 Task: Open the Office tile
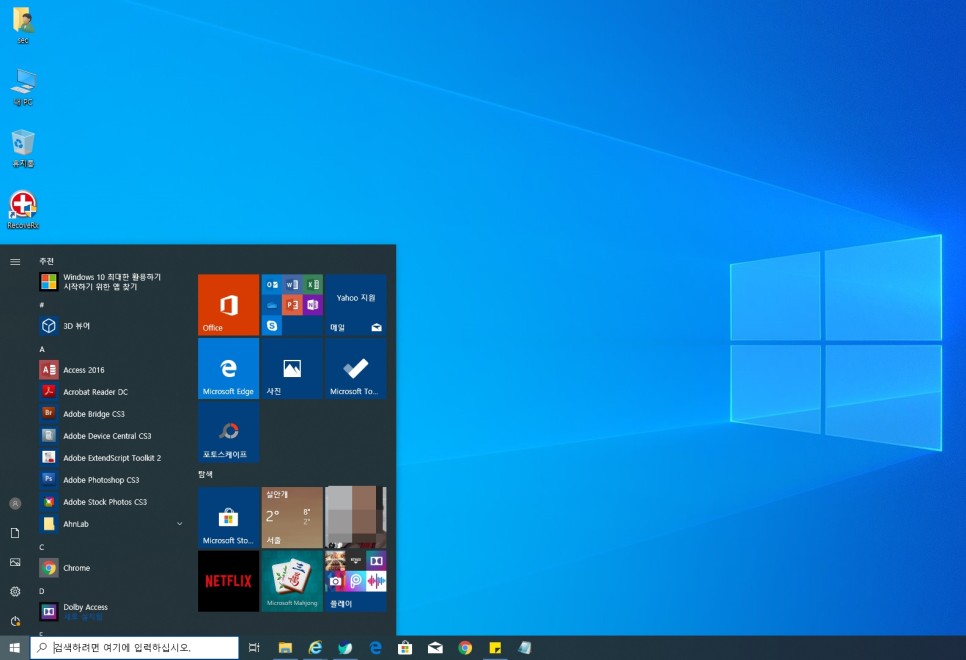(229, 304)
